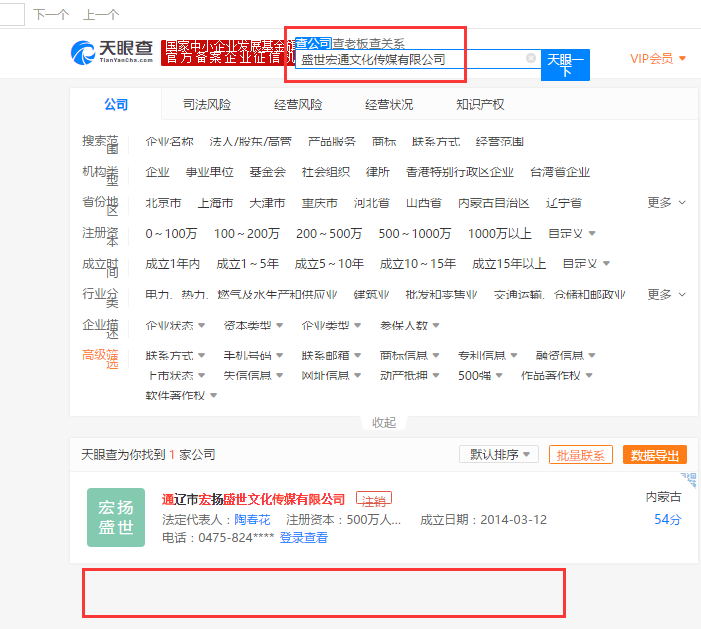Open the 动产抵押 dropdown filter
Screen dimensions: 701x629
409,376
